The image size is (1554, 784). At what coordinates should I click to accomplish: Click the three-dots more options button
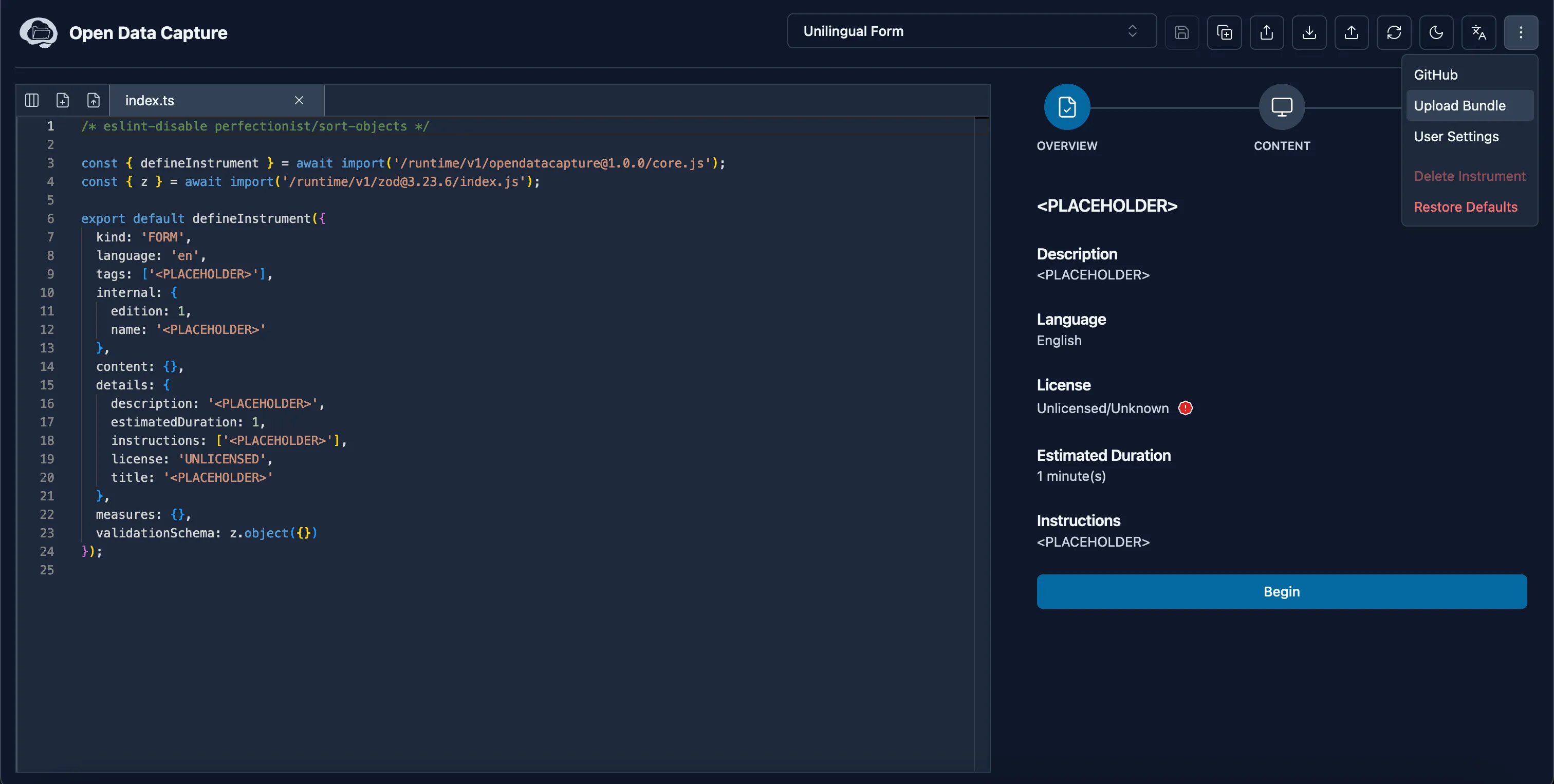click(x=1521, y=32)
